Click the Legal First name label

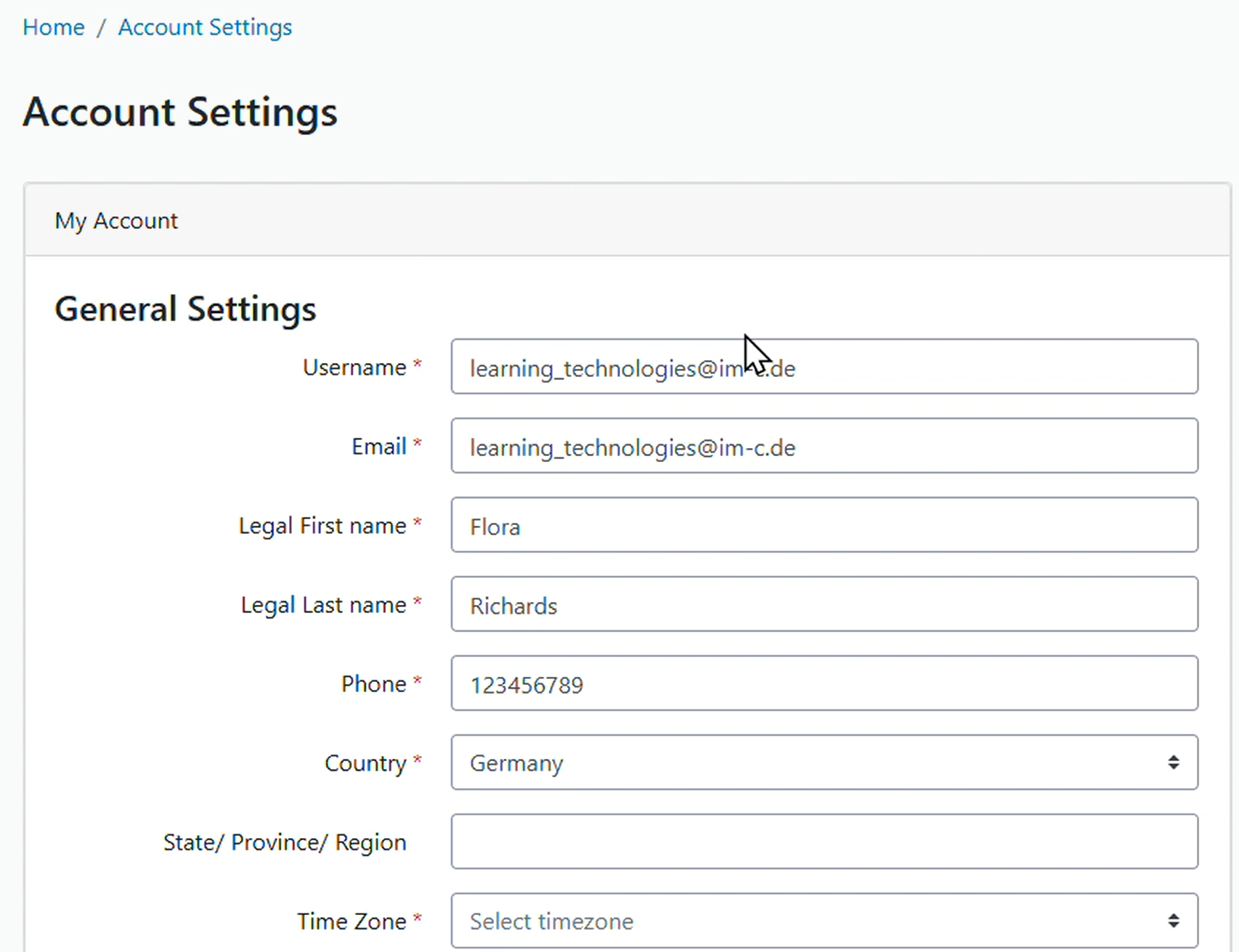pos(322,526)
